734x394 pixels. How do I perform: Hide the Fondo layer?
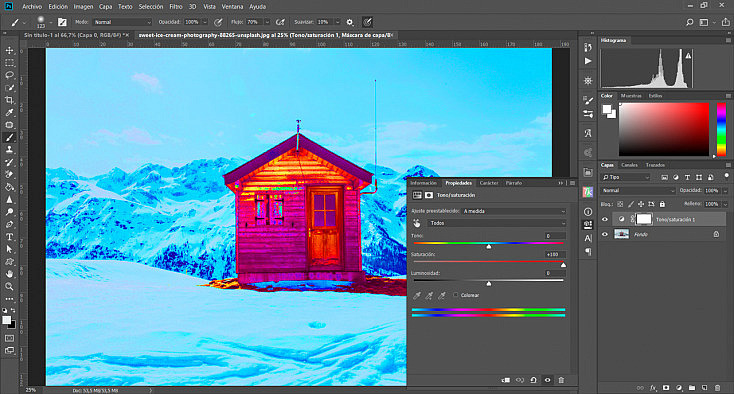pos(605,234)
